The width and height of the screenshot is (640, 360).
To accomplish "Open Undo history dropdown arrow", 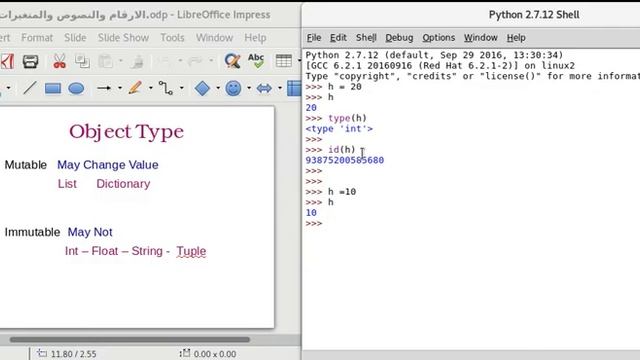I will pyautogui.click(x=180, y=61).
